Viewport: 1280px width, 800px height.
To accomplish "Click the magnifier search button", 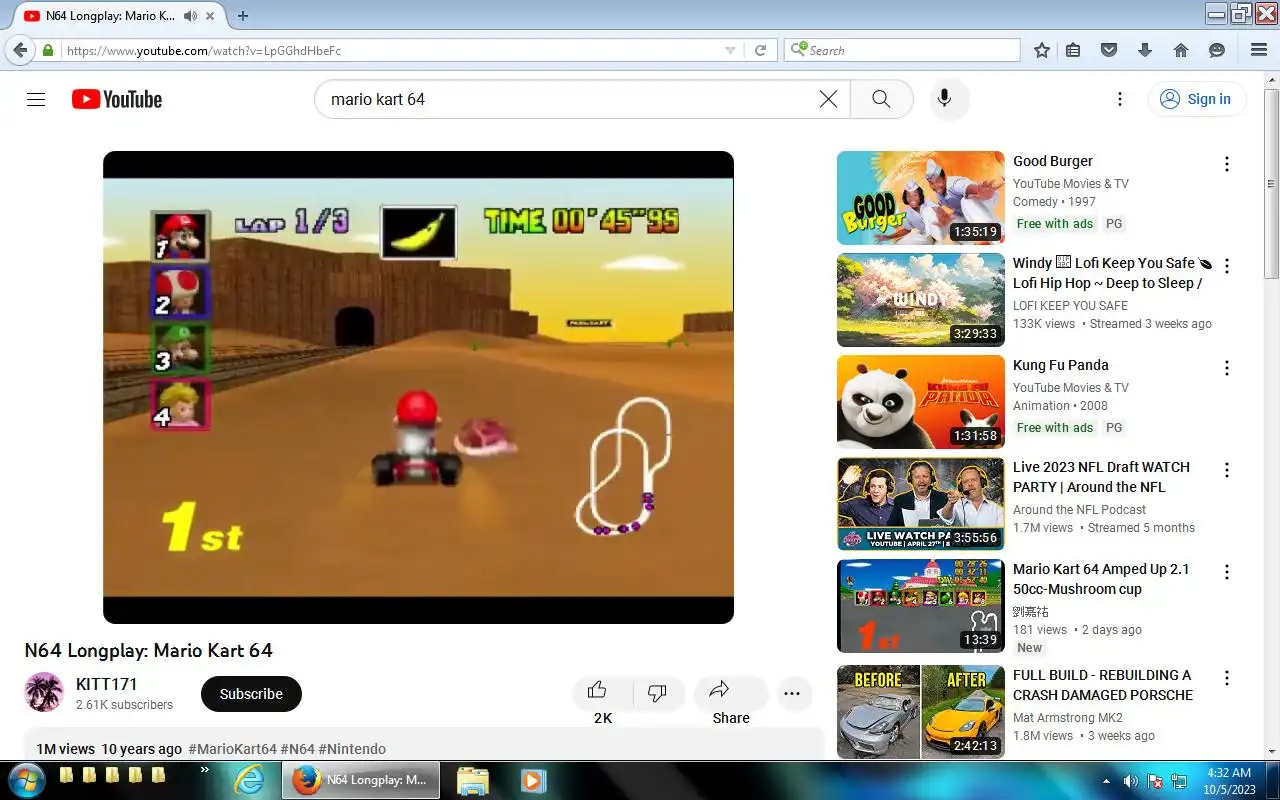I will [x=881, y=99].
